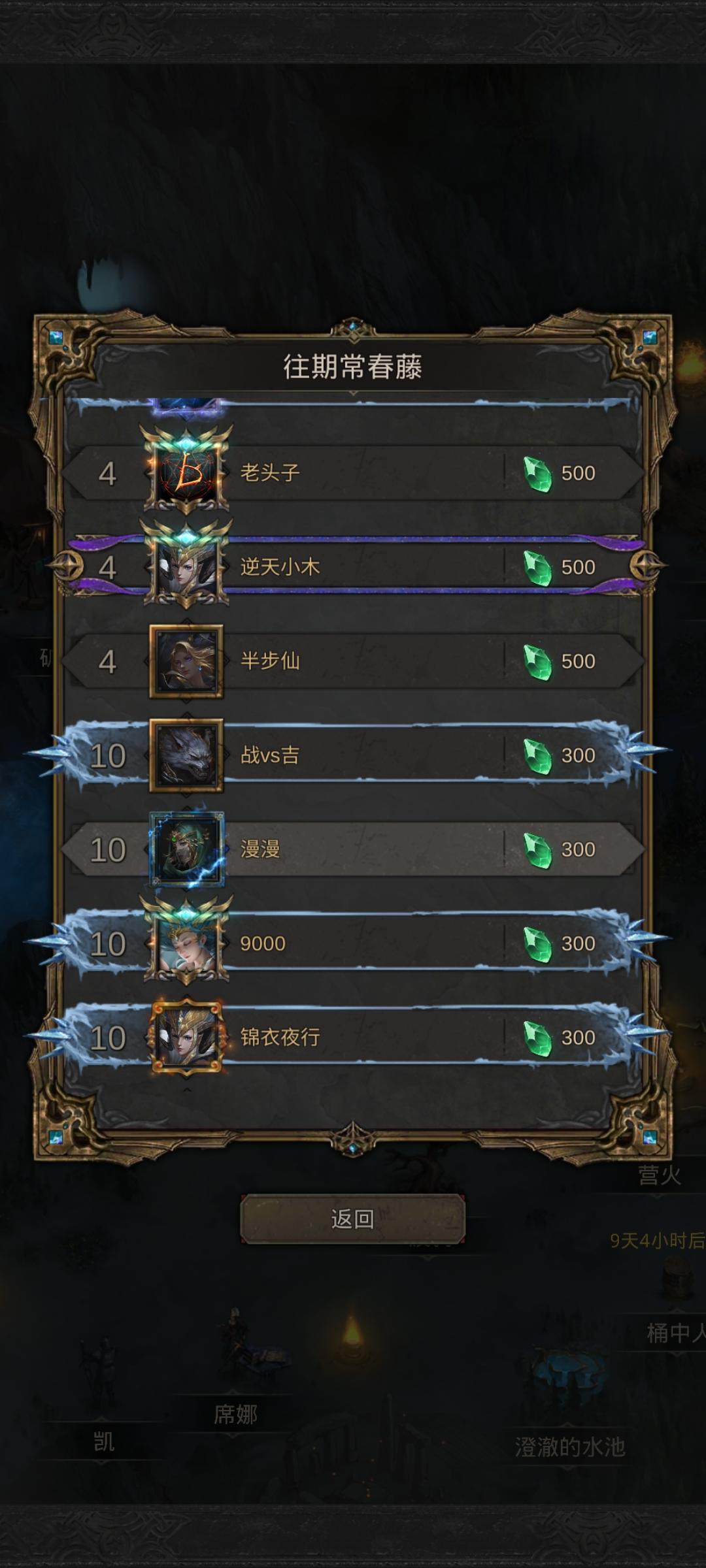Click 老头子's rune avatar icon

[186, 473]
